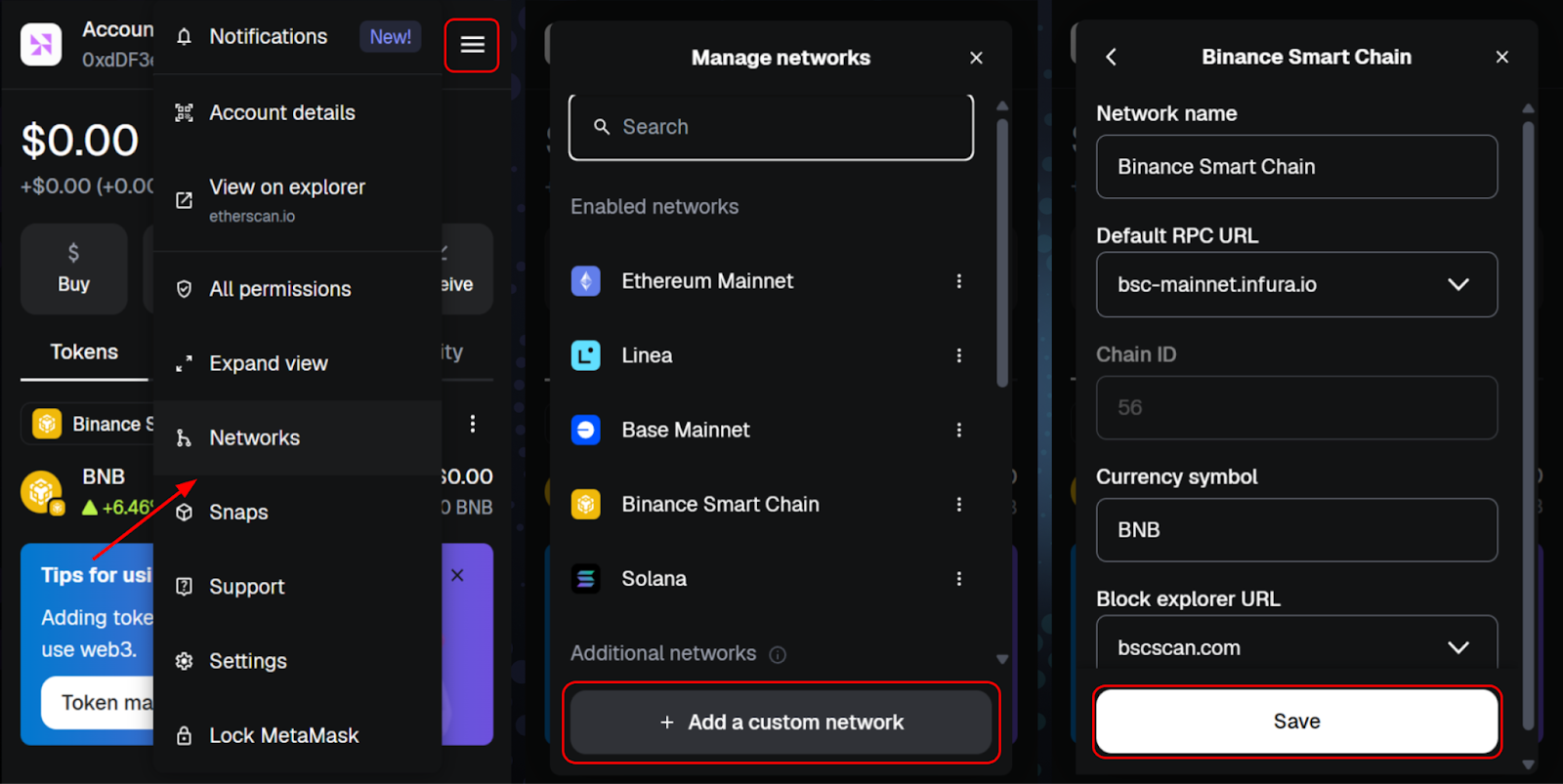Switch to the Tokens tab
The height and width of the screenshot is (784, 1563).
(84, 351)
